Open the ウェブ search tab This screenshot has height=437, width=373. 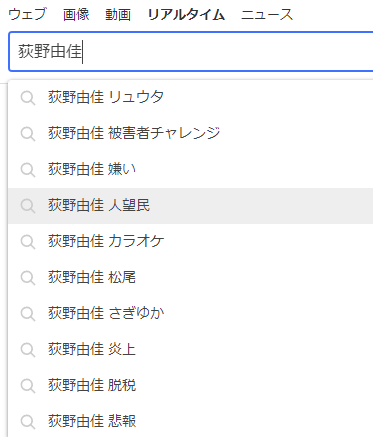[x=27, y=14]
